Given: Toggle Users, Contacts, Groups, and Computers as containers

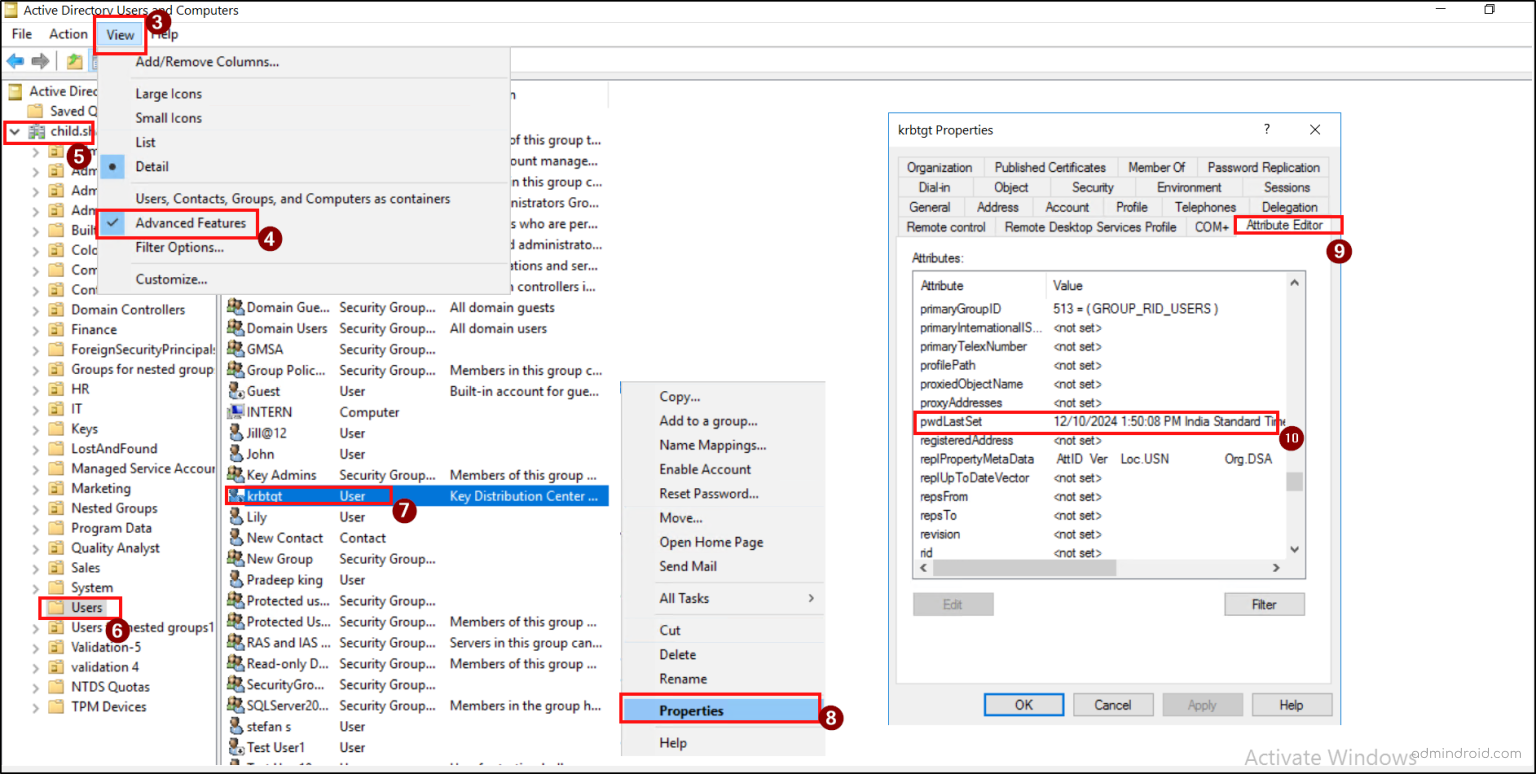Looking at the screenshot, I should (x=292, y=198).
